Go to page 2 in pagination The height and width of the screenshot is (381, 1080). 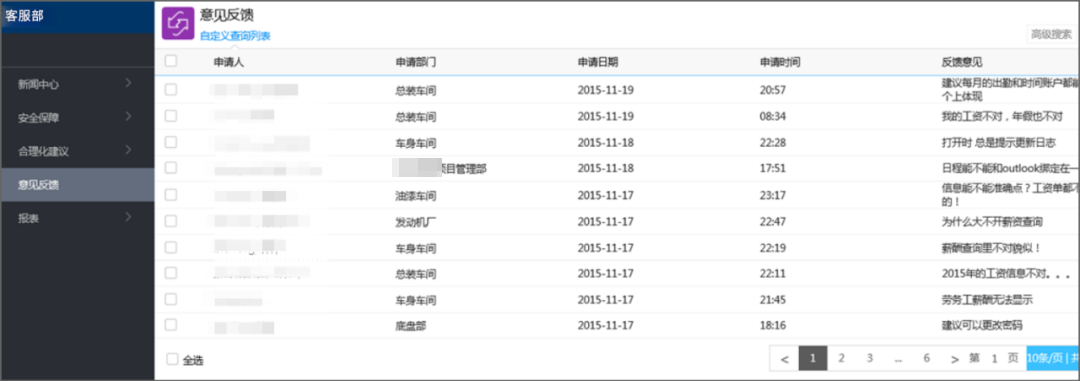click(x=841, y=358)
